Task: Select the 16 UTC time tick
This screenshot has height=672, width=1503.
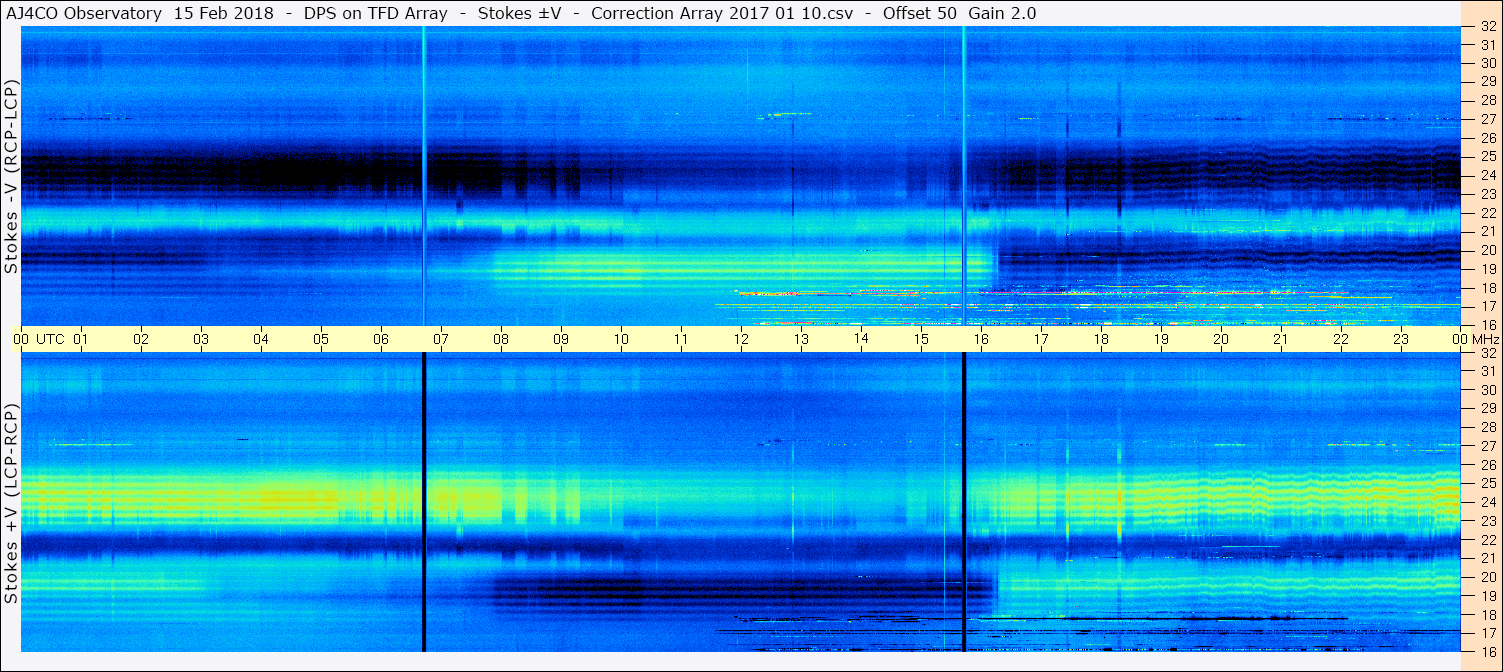Action: tap(981, 339)
